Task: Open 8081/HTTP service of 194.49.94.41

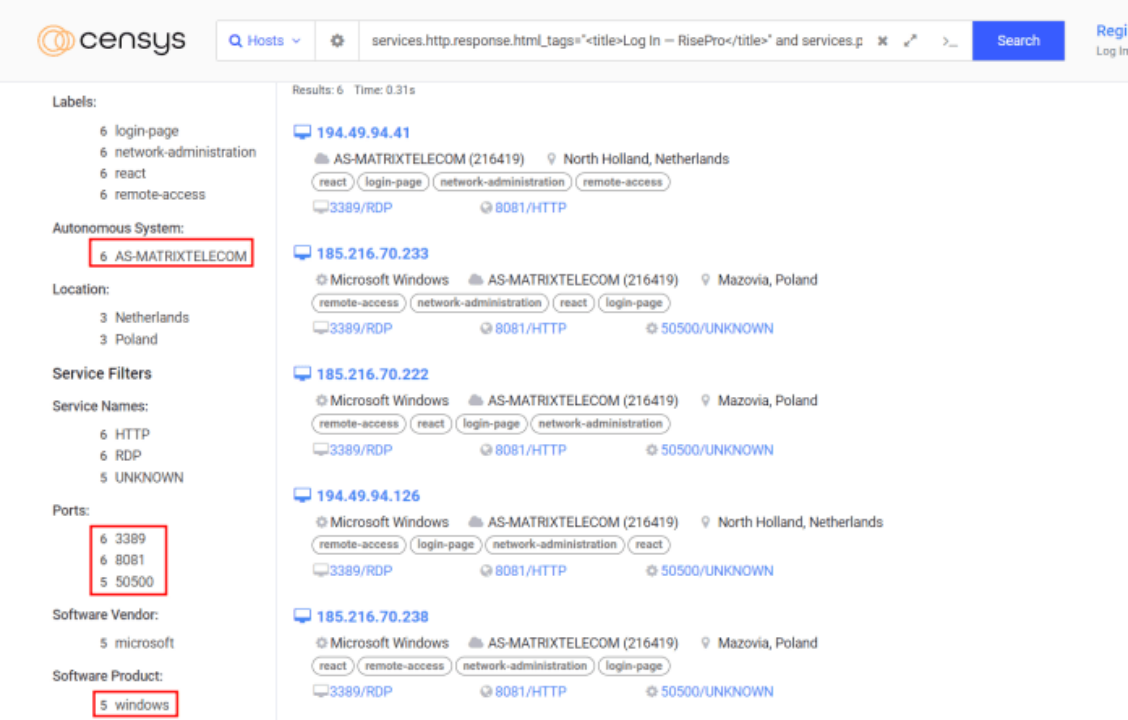Action: click(x=530, y=208)
